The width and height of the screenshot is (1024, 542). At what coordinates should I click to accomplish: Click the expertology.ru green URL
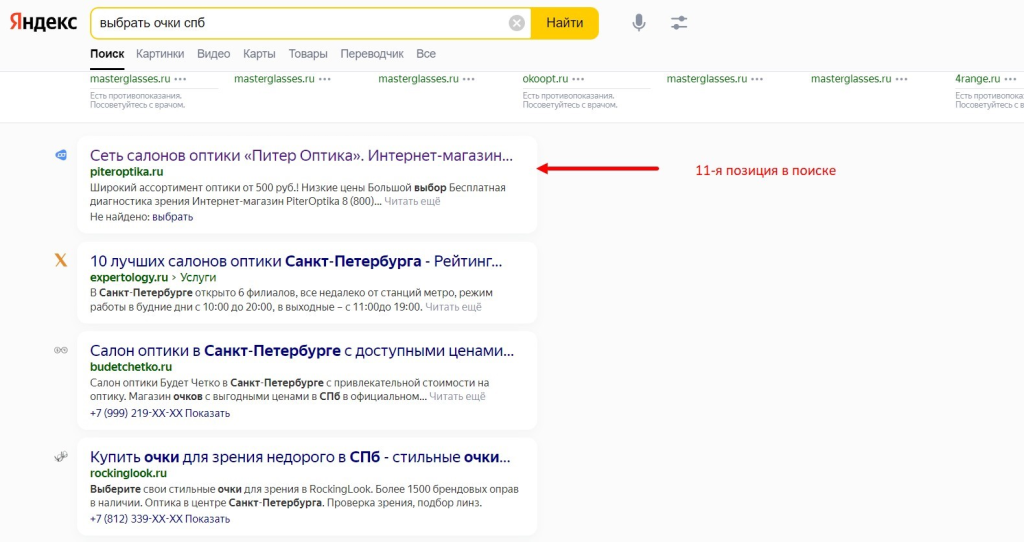[x=129, y=278]
